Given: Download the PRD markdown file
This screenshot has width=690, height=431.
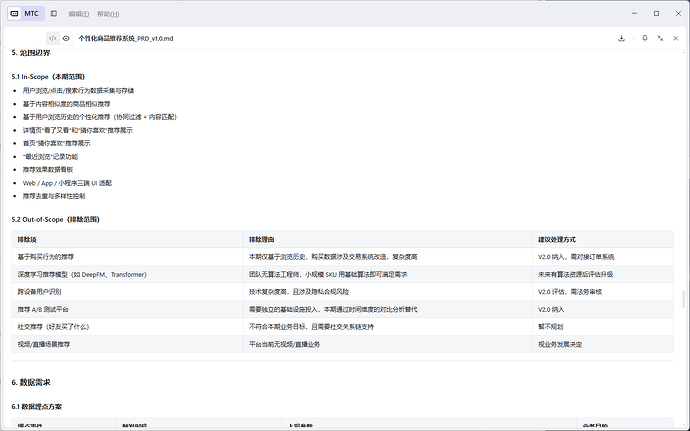Looking at the screenshot, I should coord(621,38).
